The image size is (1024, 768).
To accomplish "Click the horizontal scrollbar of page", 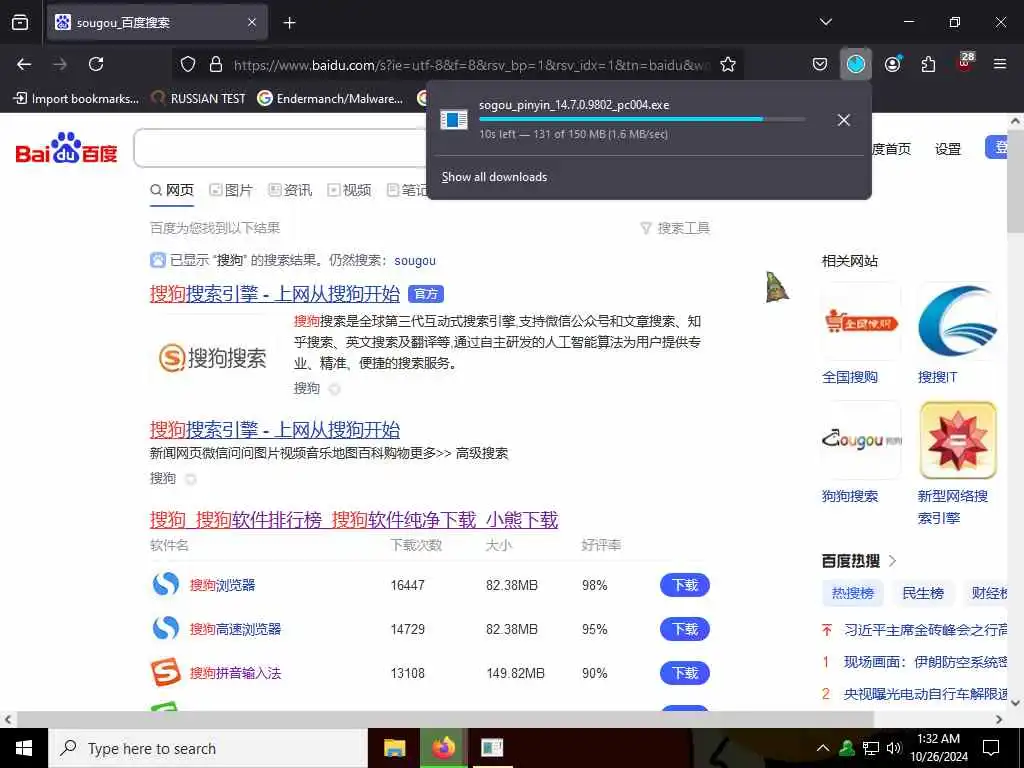I will [445, 719].
